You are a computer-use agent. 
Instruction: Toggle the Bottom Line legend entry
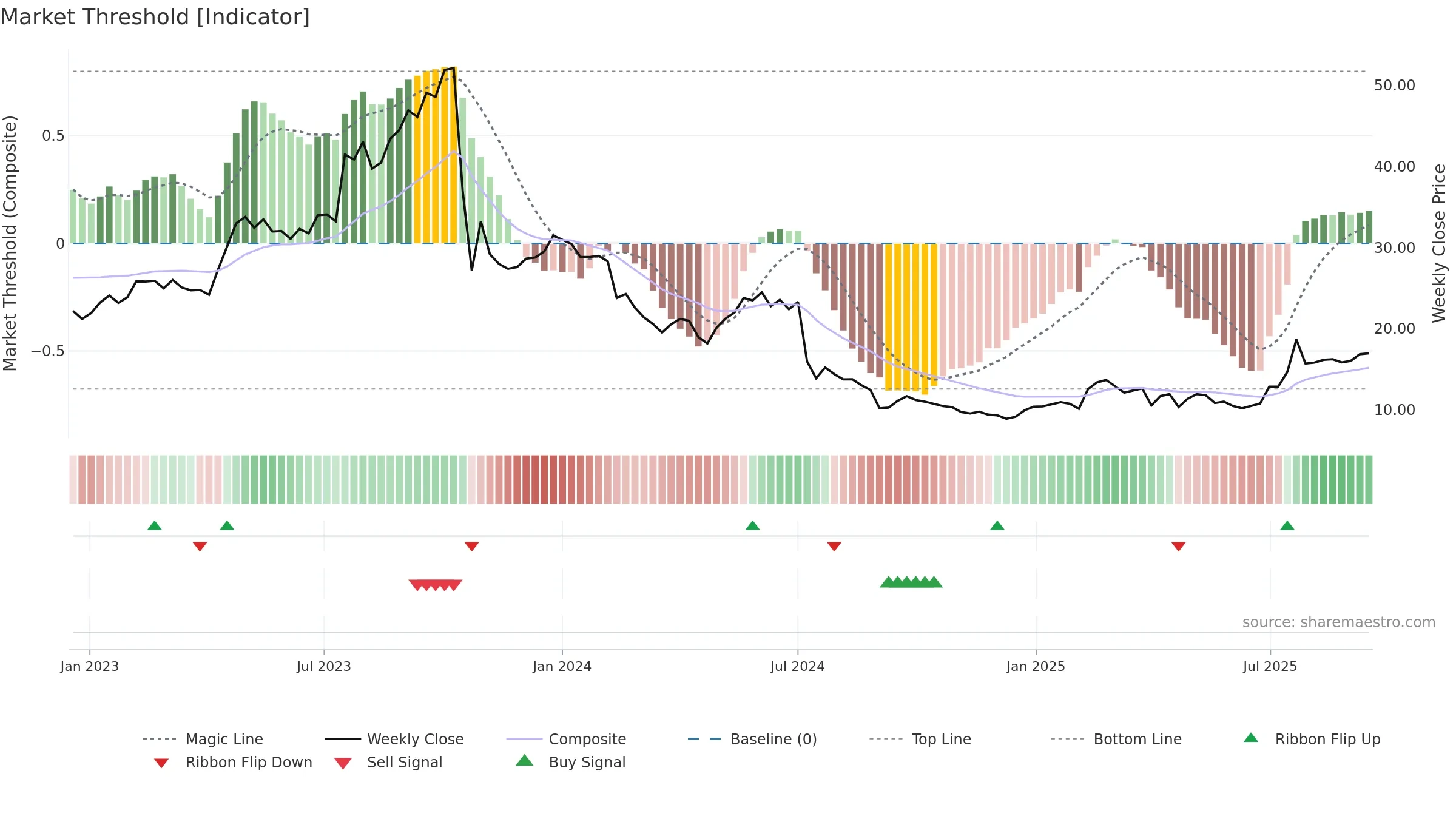coord(1116,739)
